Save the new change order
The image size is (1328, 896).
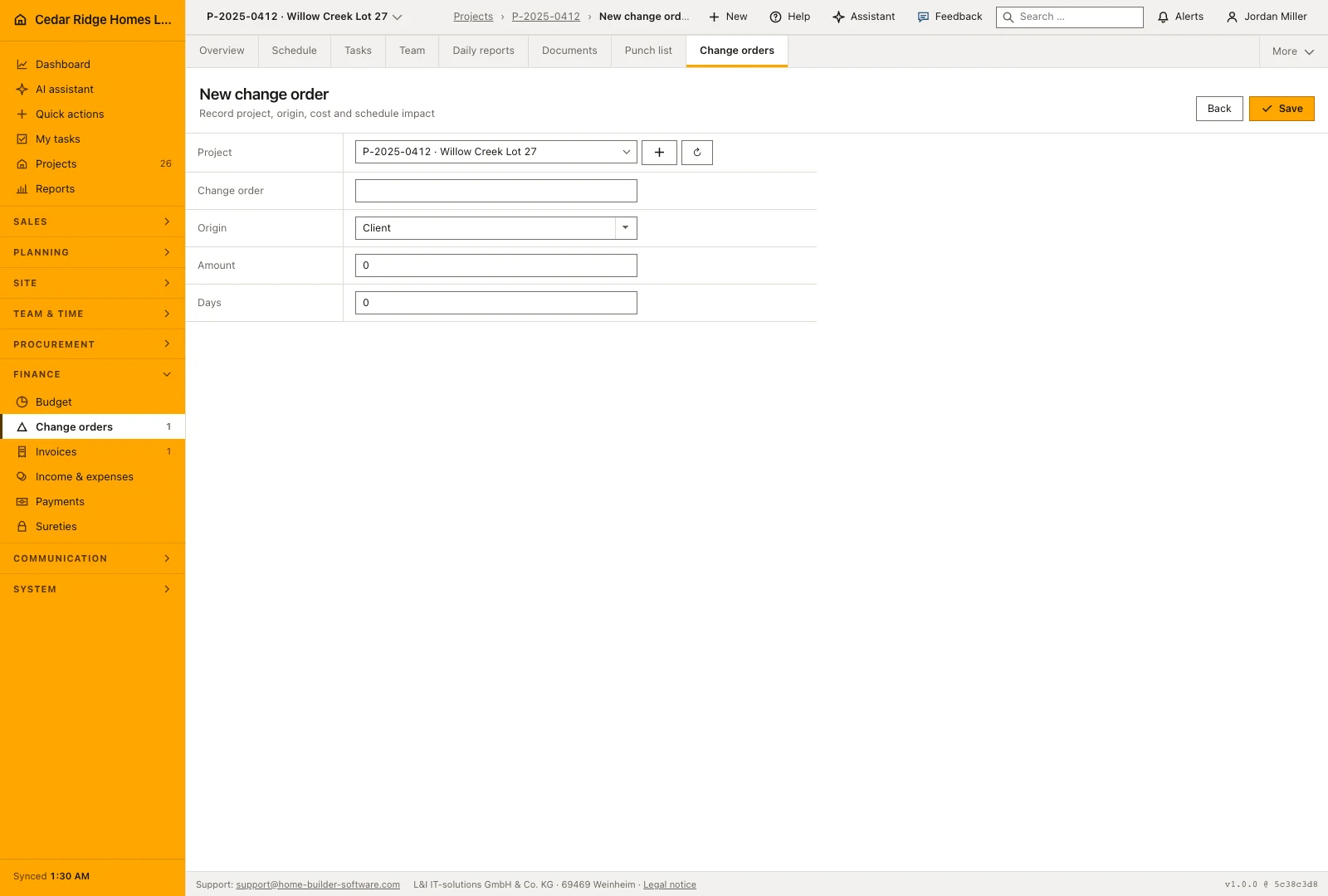click(x=1282, y=109)
